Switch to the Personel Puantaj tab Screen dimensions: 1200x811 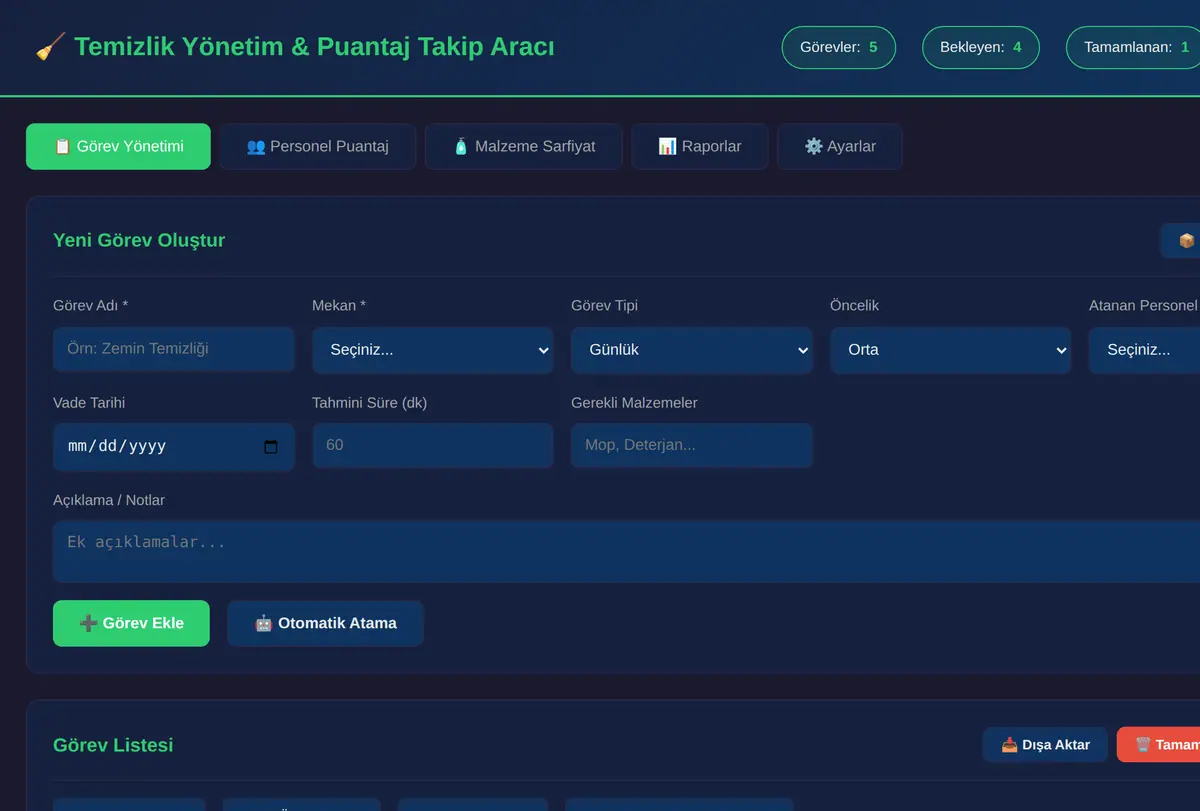(x=318, y=146)
